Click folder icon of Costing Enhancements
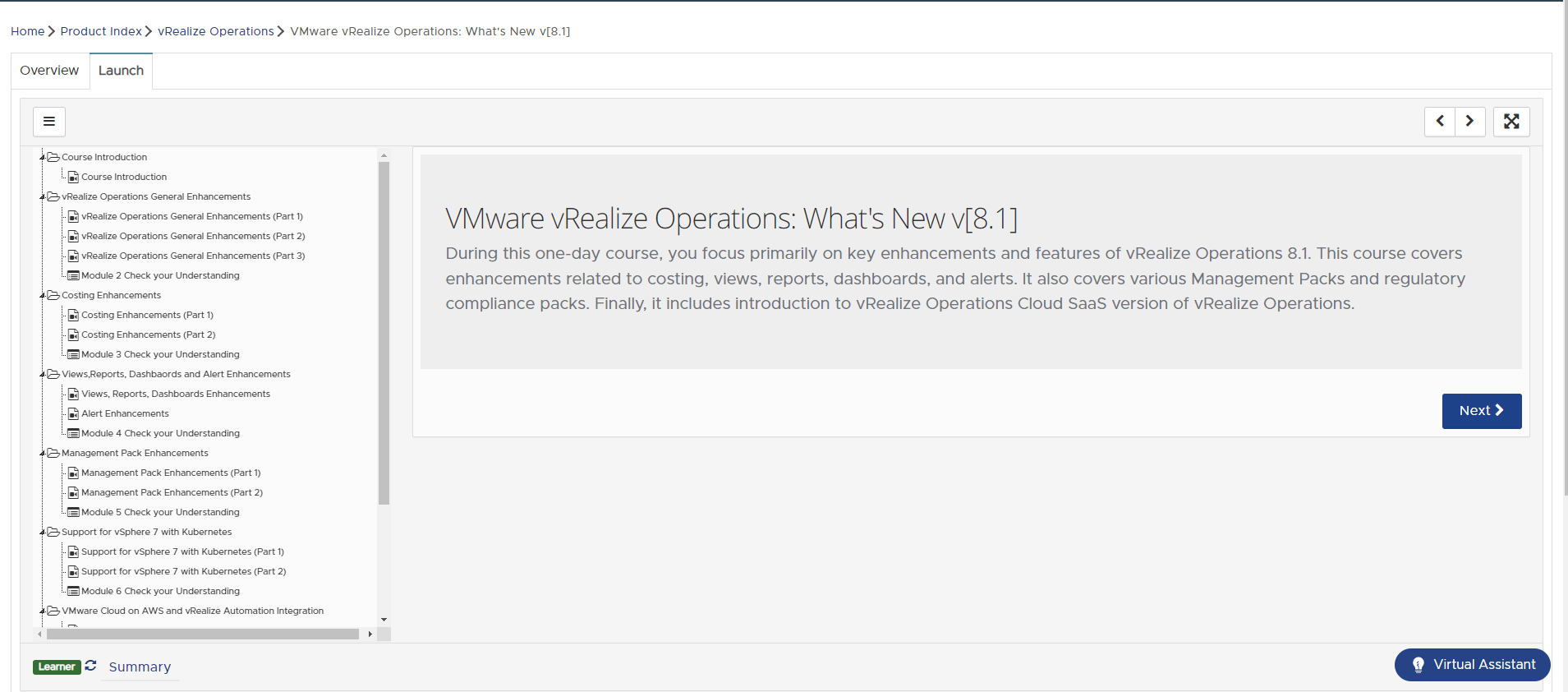1568x692 pixels. click(x=53, y=295)
